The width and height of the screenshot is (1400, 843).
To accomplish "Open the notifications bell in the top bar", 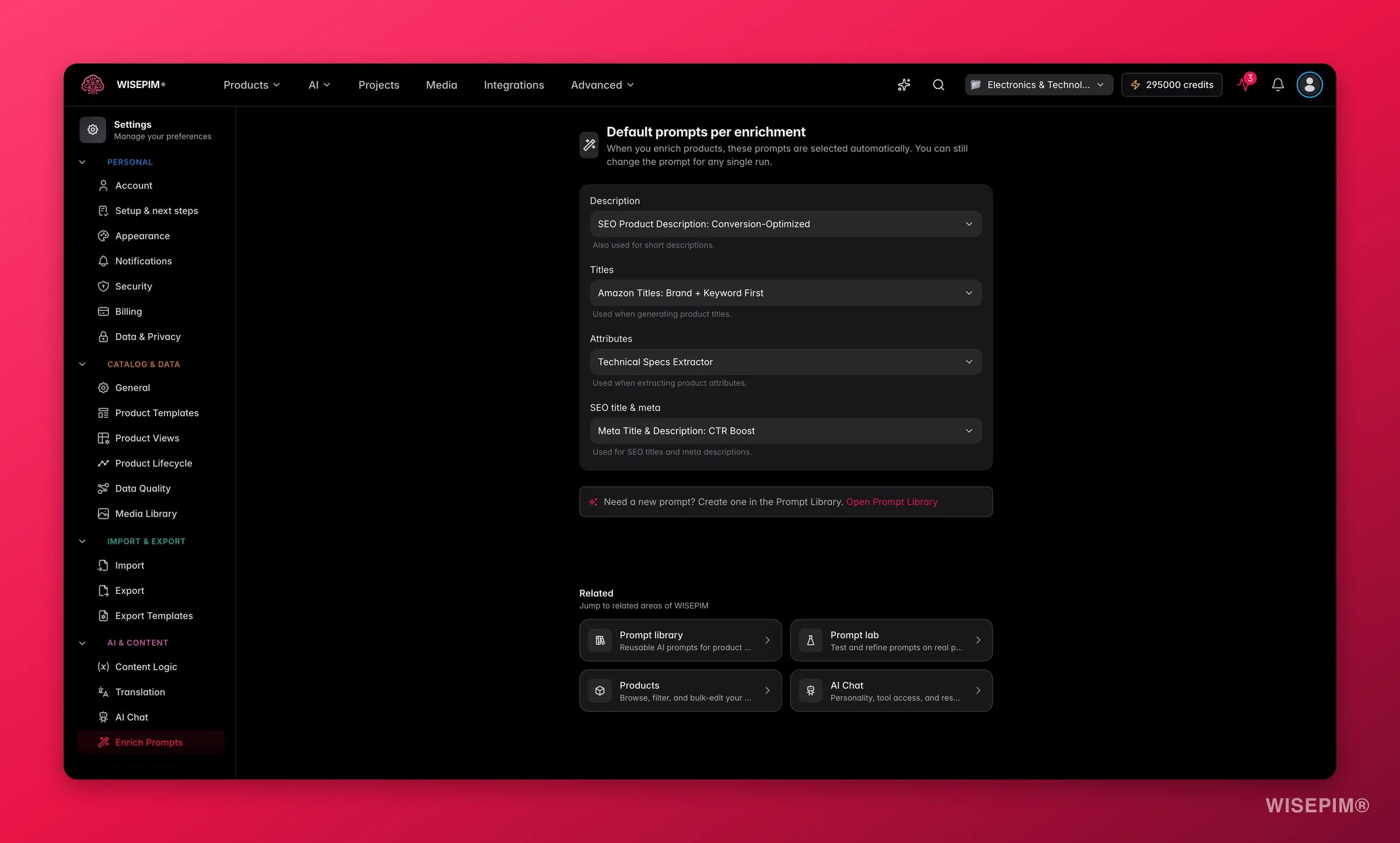I will pos(1277,85).
